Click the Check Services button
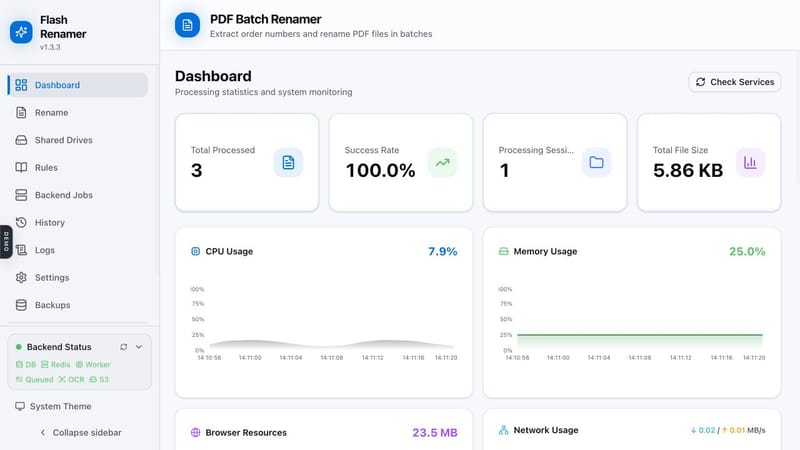This screenshot has height=450, width=800. (x=735, y=82)
